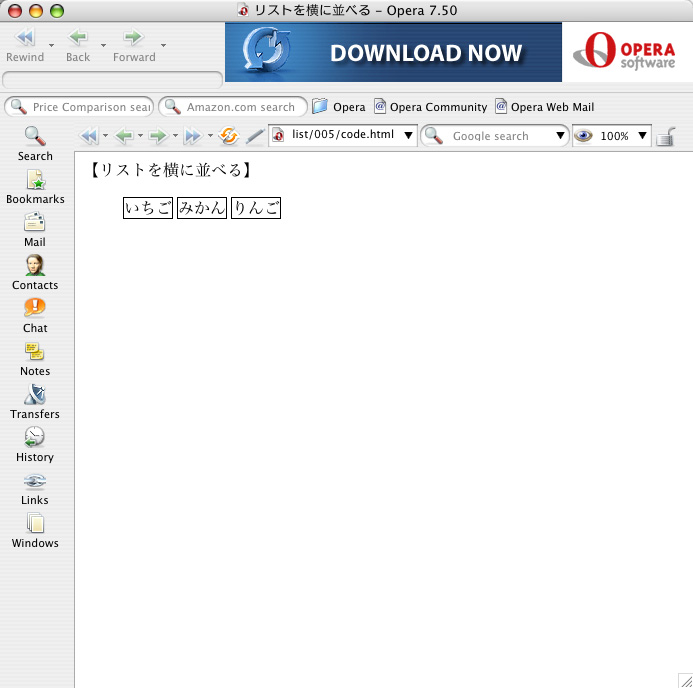Click the window resize grip

[x=685, y=680]
